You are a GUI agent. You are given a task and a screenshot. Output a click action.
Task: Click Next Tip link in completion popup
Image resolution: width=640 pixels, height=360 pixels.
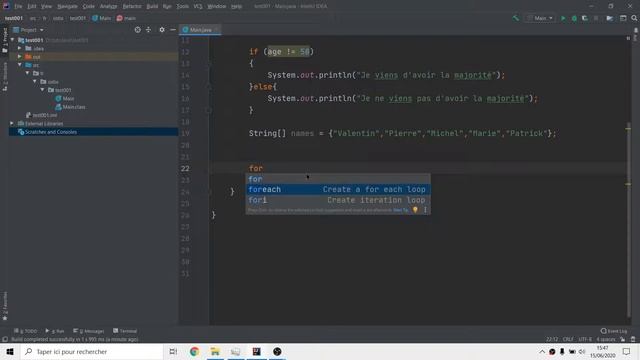pyautogui.click(x=400, y=210)
